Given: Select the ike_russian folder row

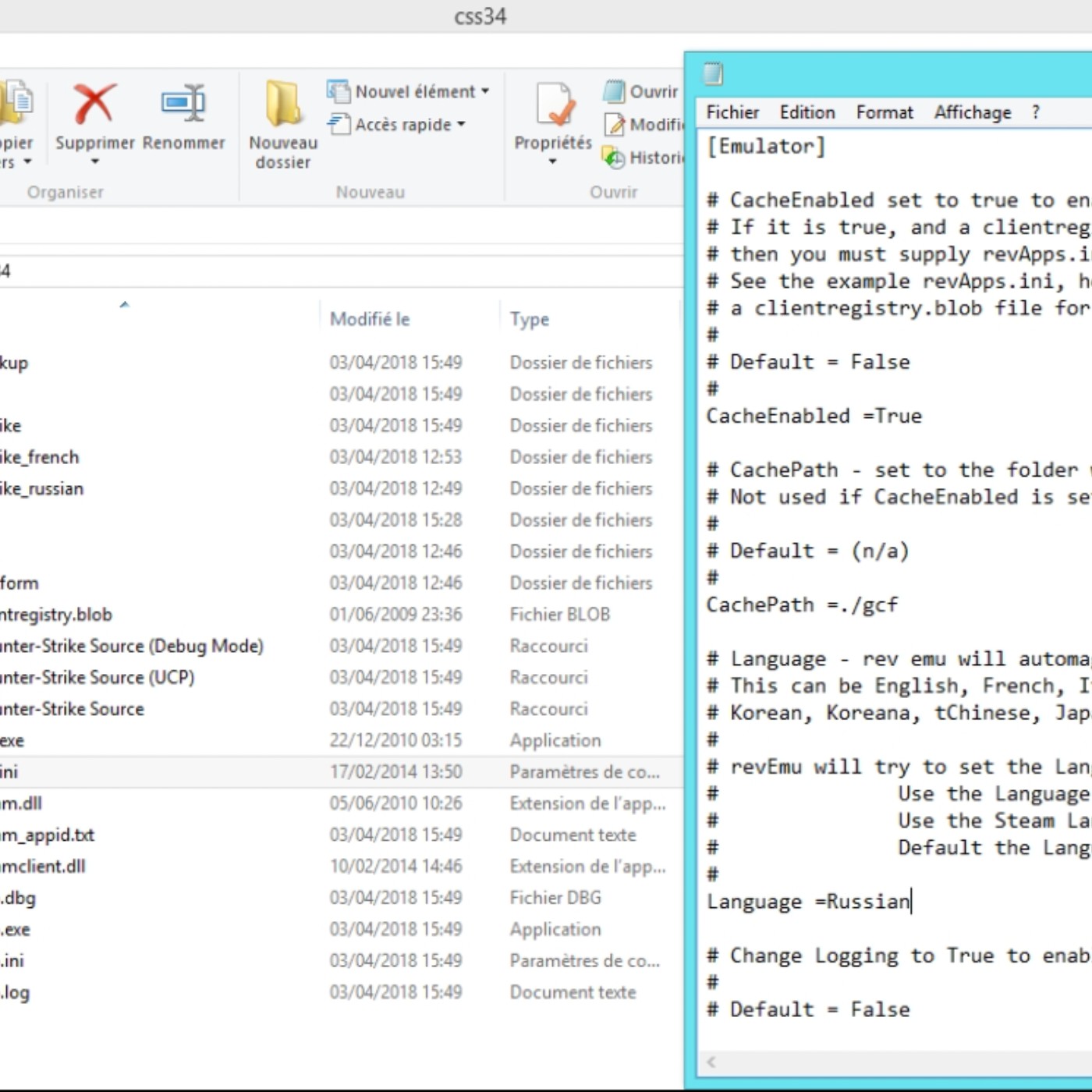Looking at the screenshot, I should tap(340, 488).
